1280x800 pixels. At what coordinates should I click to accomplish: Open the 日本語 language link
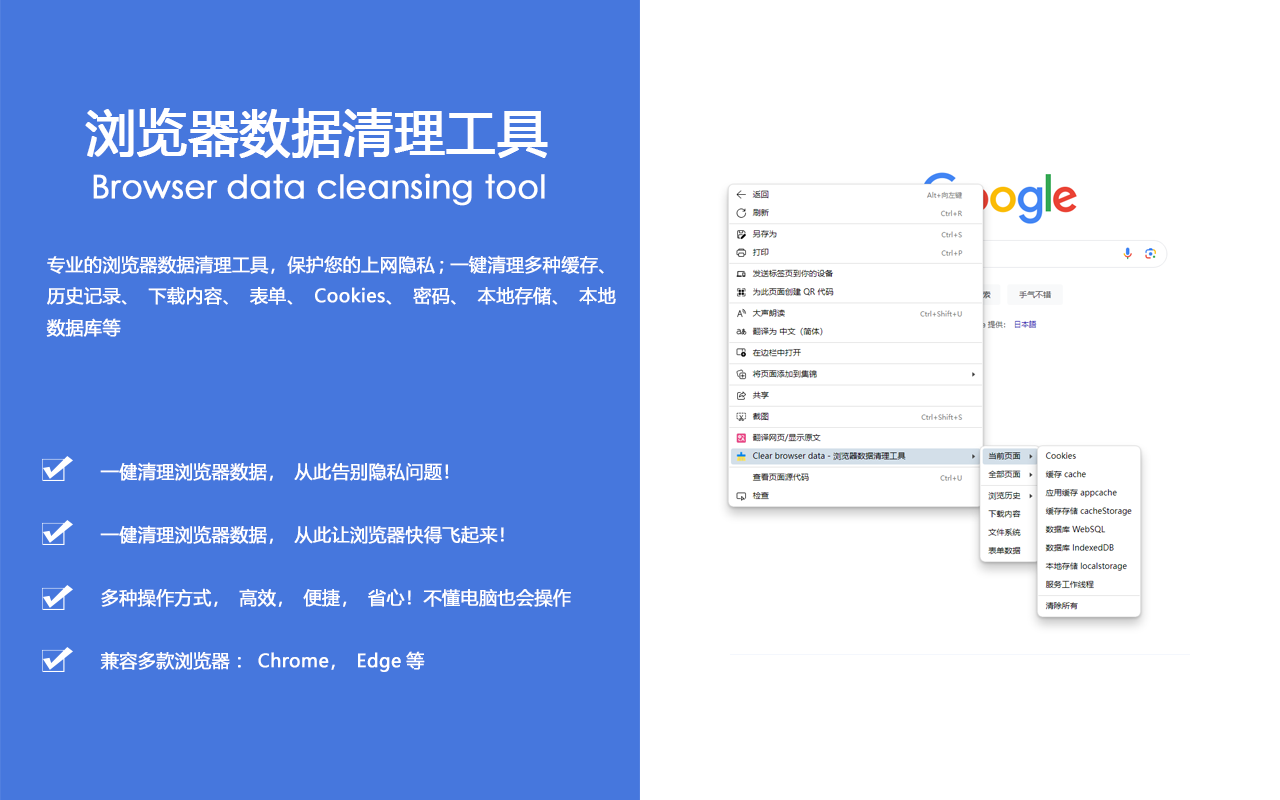[1026, 324]
